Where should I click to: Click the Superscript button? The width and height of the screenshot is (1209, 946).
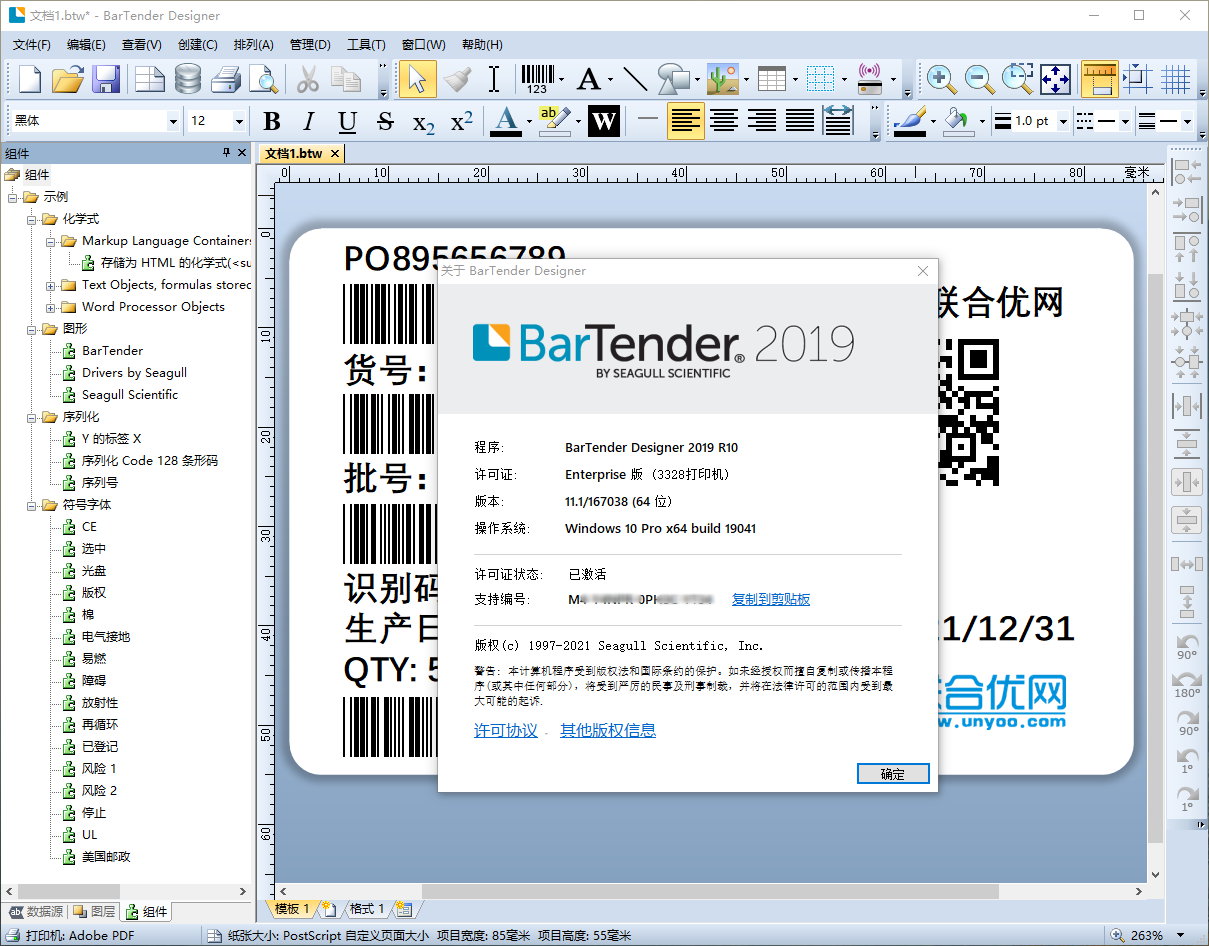pyautogui.click(x=462, y=122)
